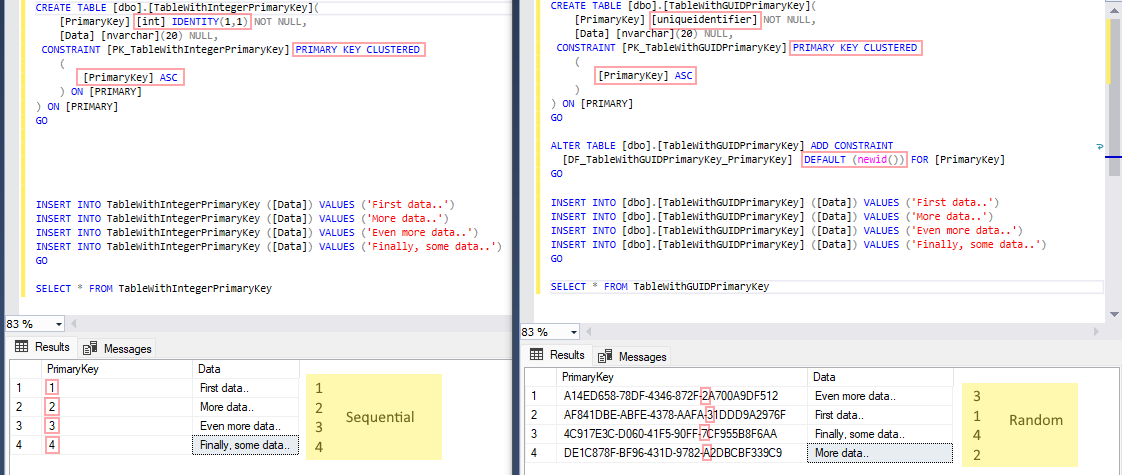Select the 'Finally, some data..' cell in the left grid

pyautogui.click(x=245, y=445)
